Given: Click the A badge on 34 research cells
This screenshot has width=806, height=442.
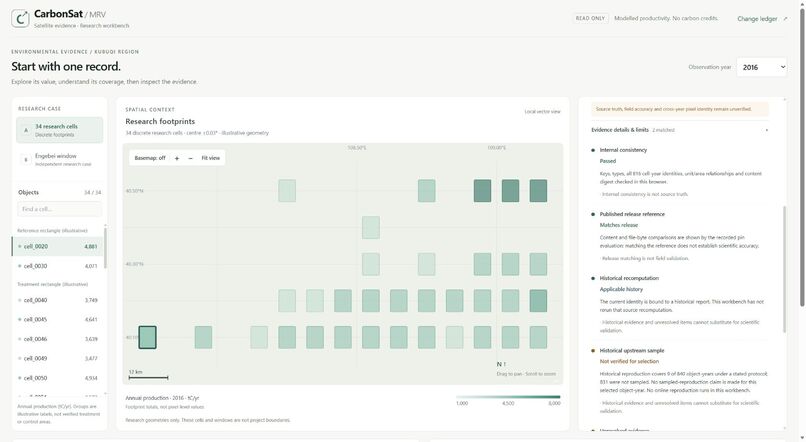Looking at the screenshot, I should [x=26, y=131].
